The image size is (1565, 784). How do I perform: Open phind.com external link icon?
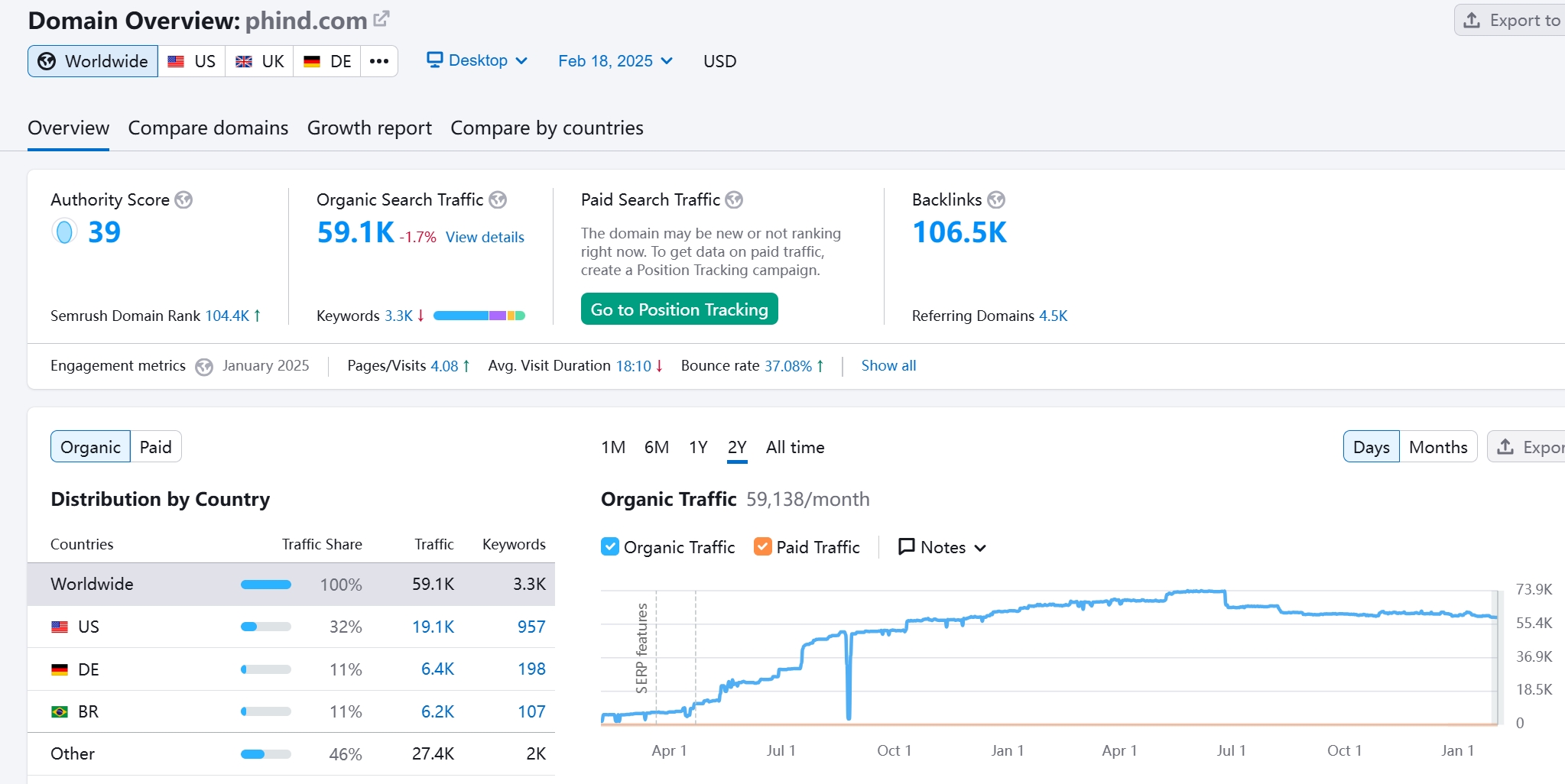pyautogui.click(x=382, y=19)
